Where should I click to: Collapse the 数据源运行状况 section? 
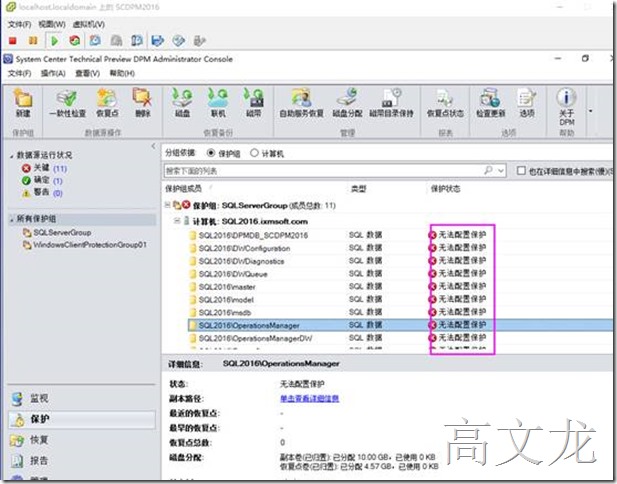coord(12,156)
